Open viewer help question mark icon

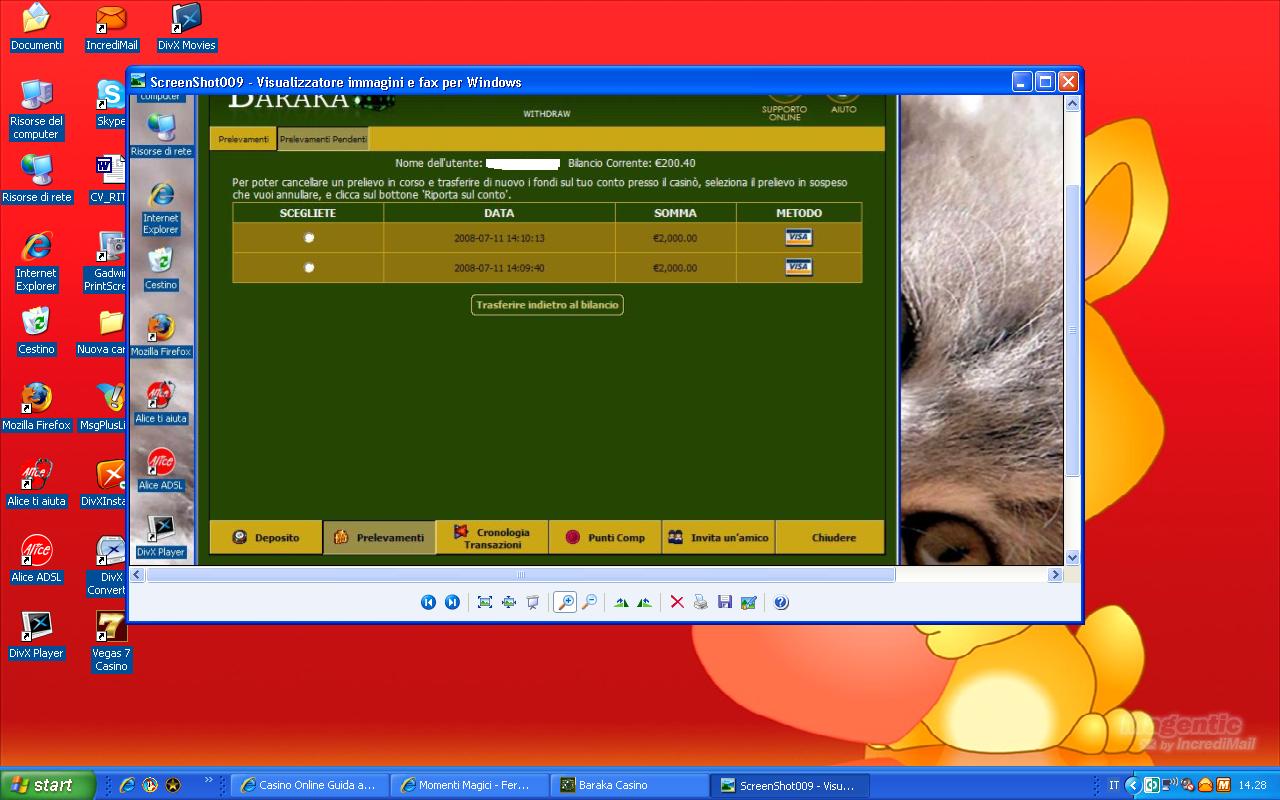(x=781, y=602)
